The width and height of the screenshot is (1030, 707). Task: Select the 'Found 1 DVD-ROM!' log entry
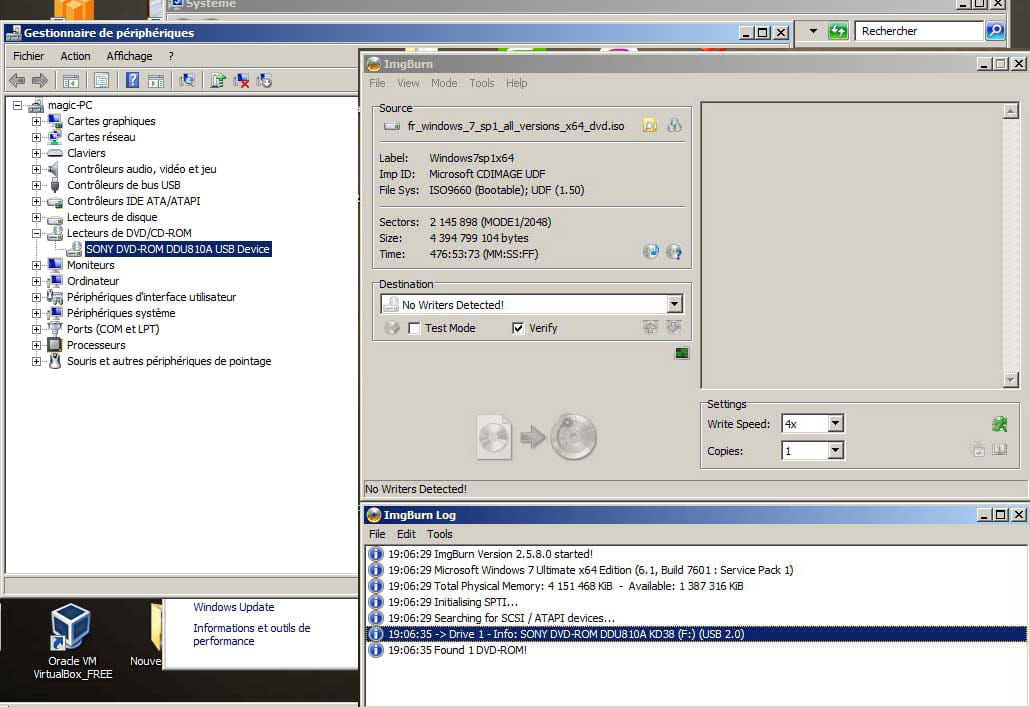tap(457, 650)
